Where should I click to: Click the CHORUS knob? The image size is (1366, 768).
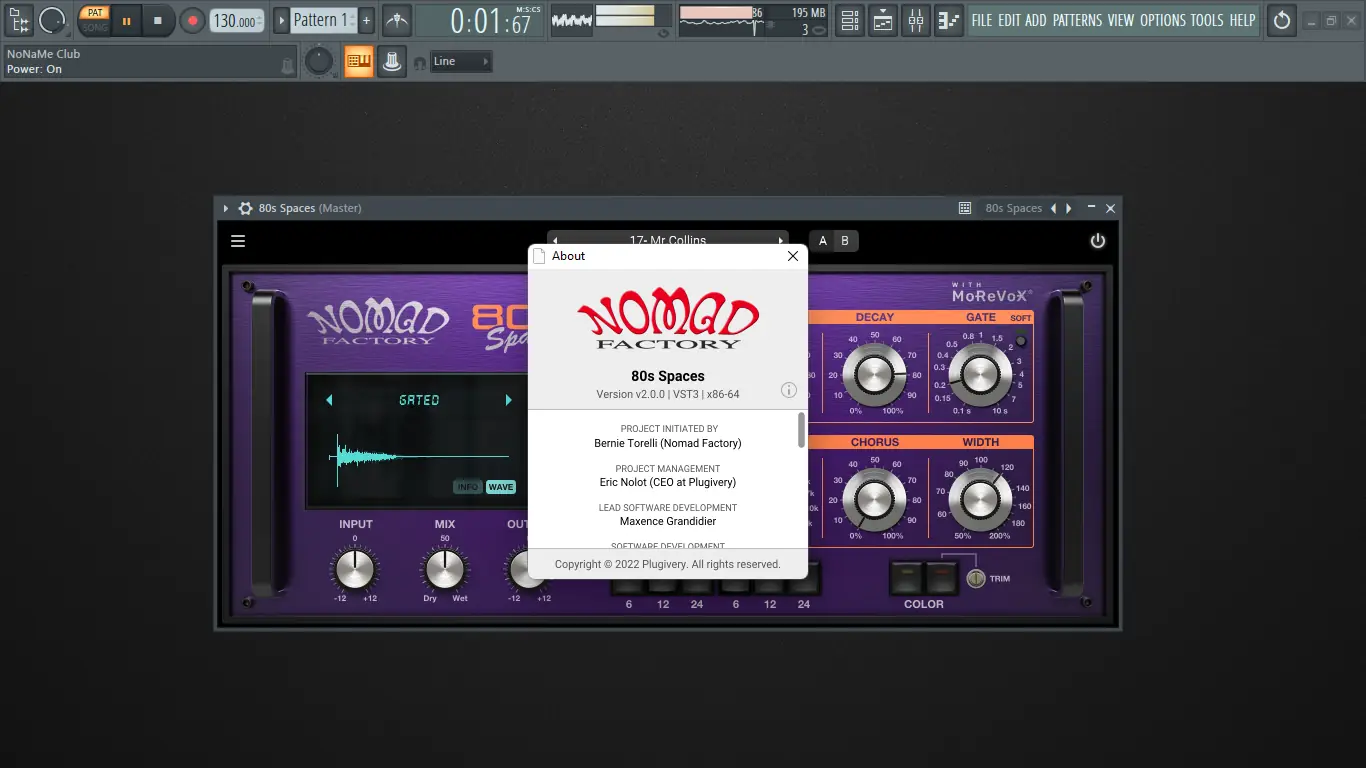tap(874, 500)
